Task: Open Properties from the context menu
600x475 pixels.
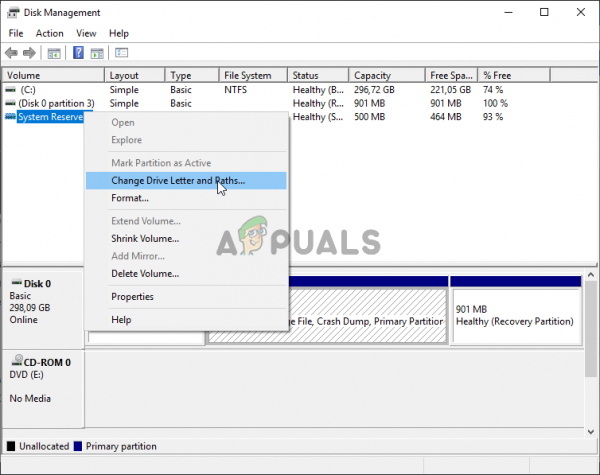Action: tap(132, 297)
